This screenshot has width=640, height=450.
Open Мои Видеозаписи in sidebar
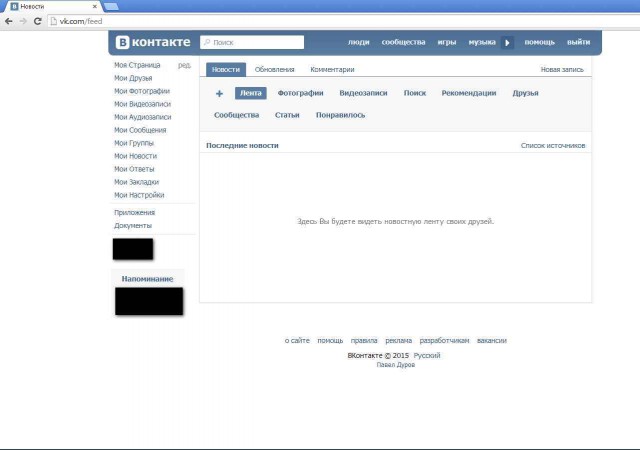142,104
